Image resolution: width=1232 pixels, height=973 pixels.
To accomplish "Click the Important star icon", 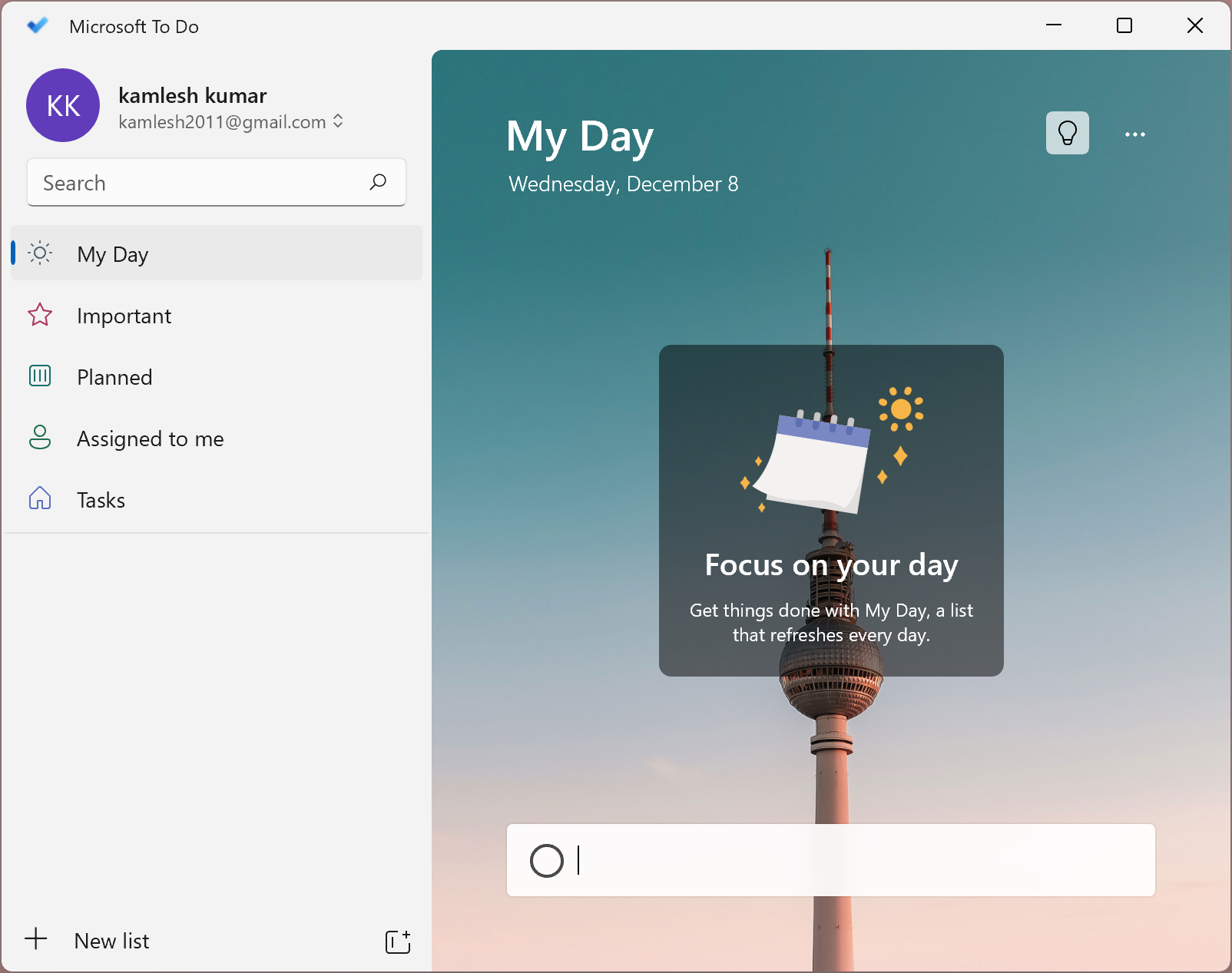I will (40, 315).
